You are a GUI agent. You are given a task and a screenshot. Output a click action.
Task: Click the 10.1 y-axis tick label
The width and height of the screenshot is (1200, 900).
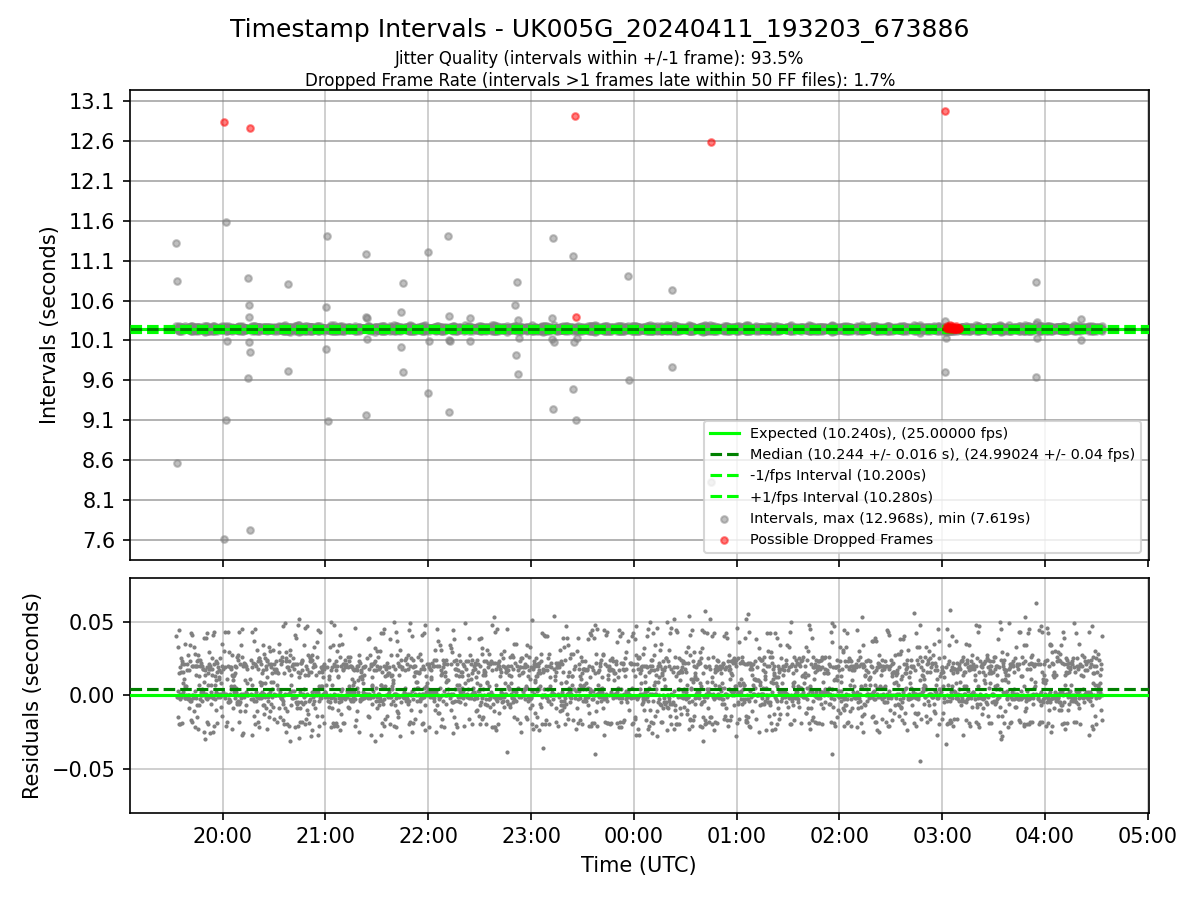coord(93,341)
